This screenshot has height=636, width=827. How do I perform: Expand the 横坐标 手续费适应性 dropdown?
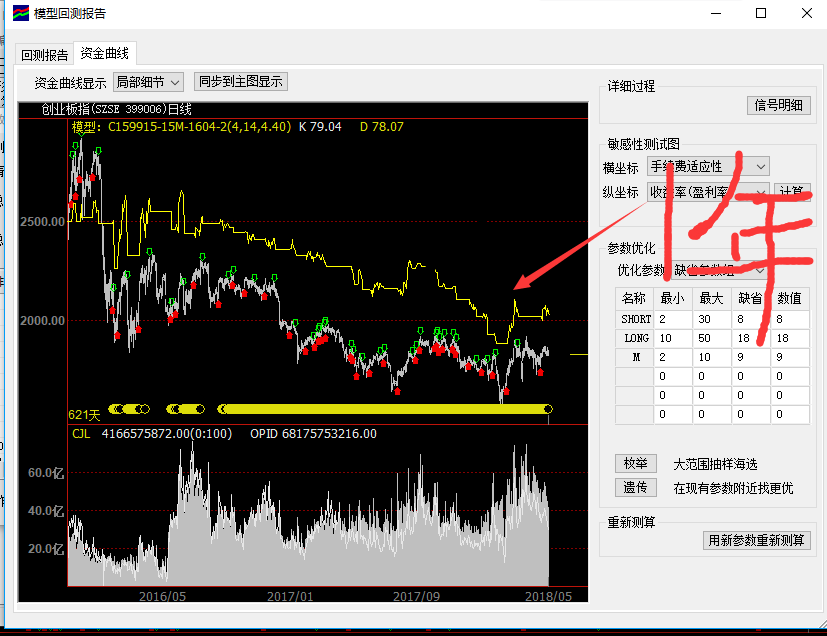click(x=708, y=166)
